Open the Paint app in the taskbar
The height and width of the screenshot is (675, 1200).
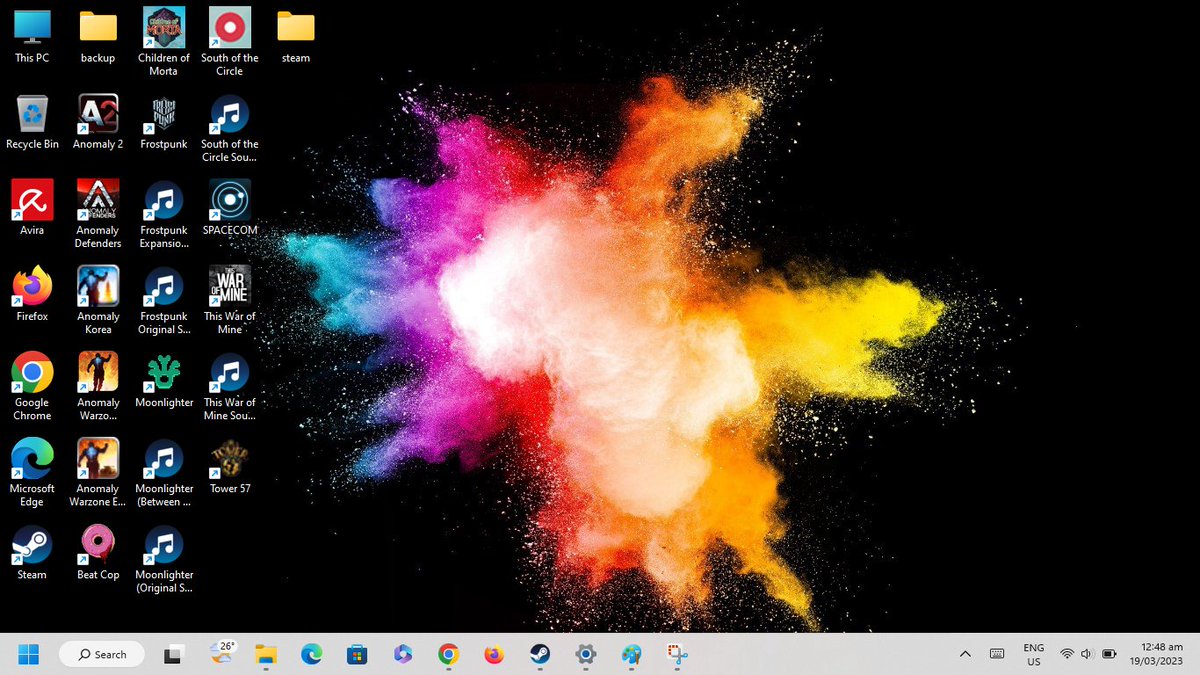(x=631, y=654)
